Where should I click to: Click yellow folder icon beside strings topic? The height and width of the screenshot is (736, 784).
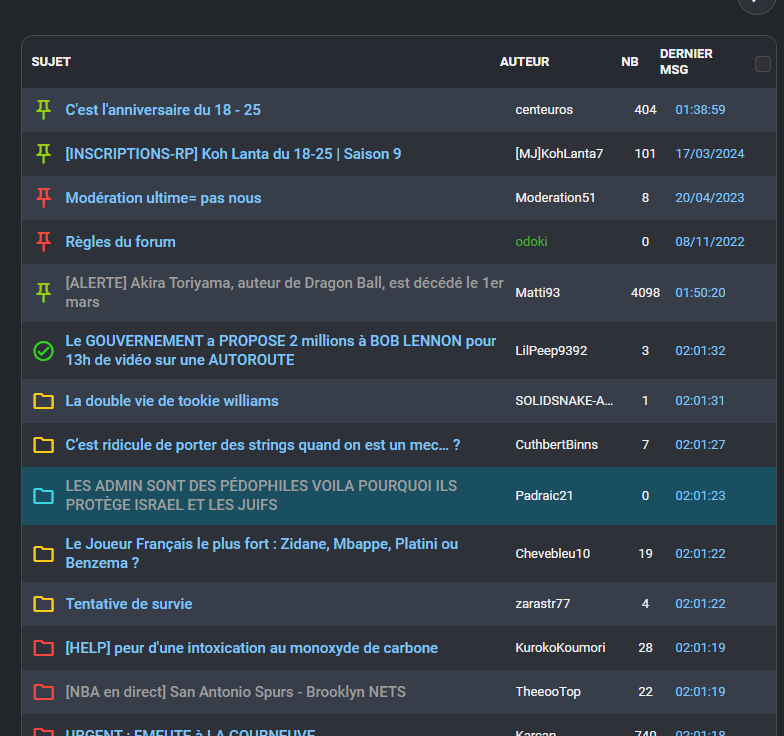44,444
